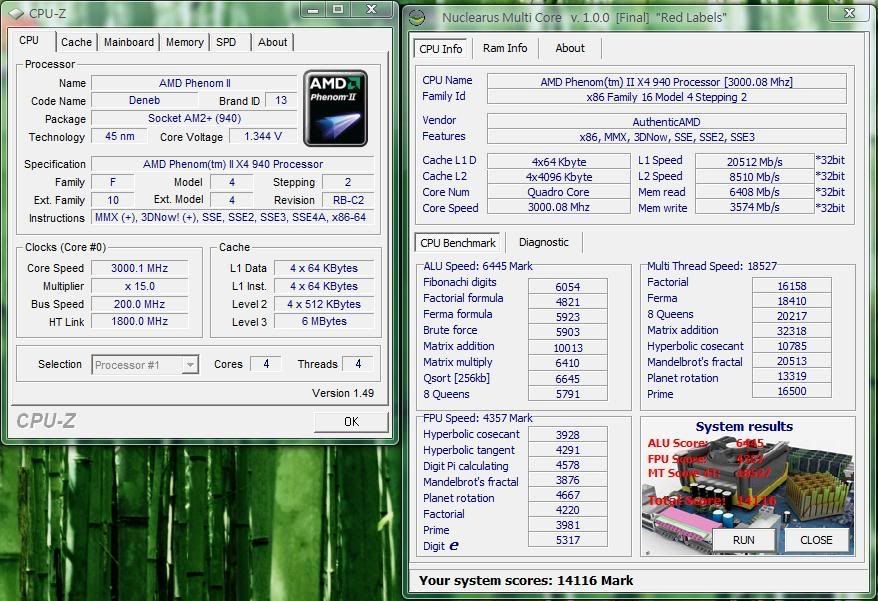Click the Multi Thread Matrix addition score 32318
This screenshot has width=878, height=601.
pyautogui.click(x=792, y=331)
